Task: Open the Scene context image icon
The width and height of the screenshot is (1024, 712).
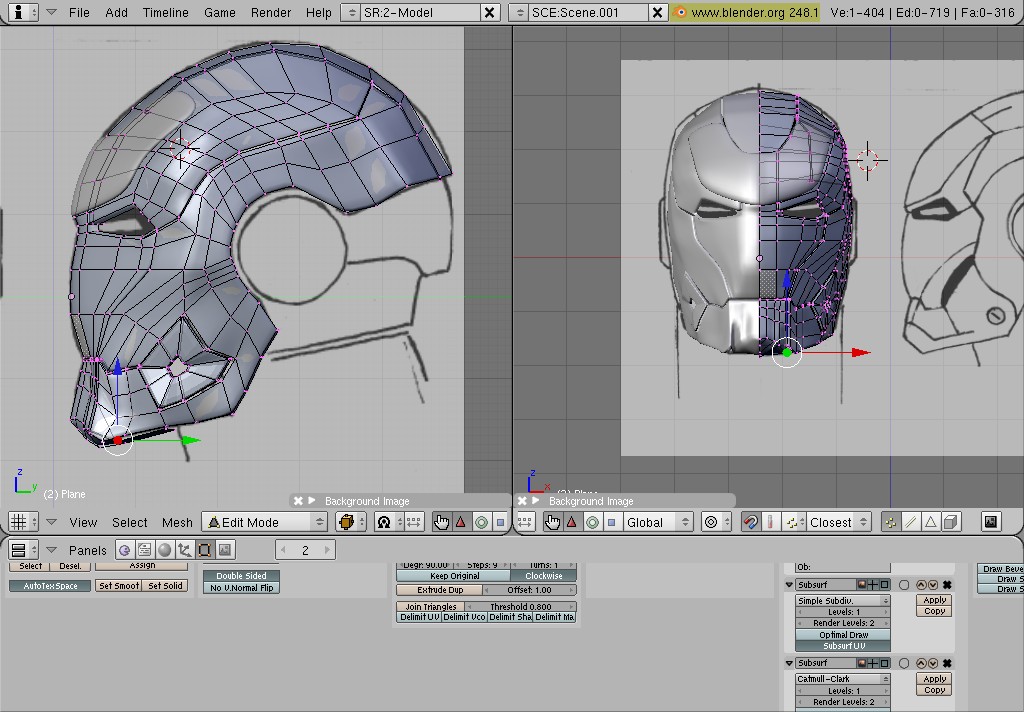Action: (x=225, y=550)
